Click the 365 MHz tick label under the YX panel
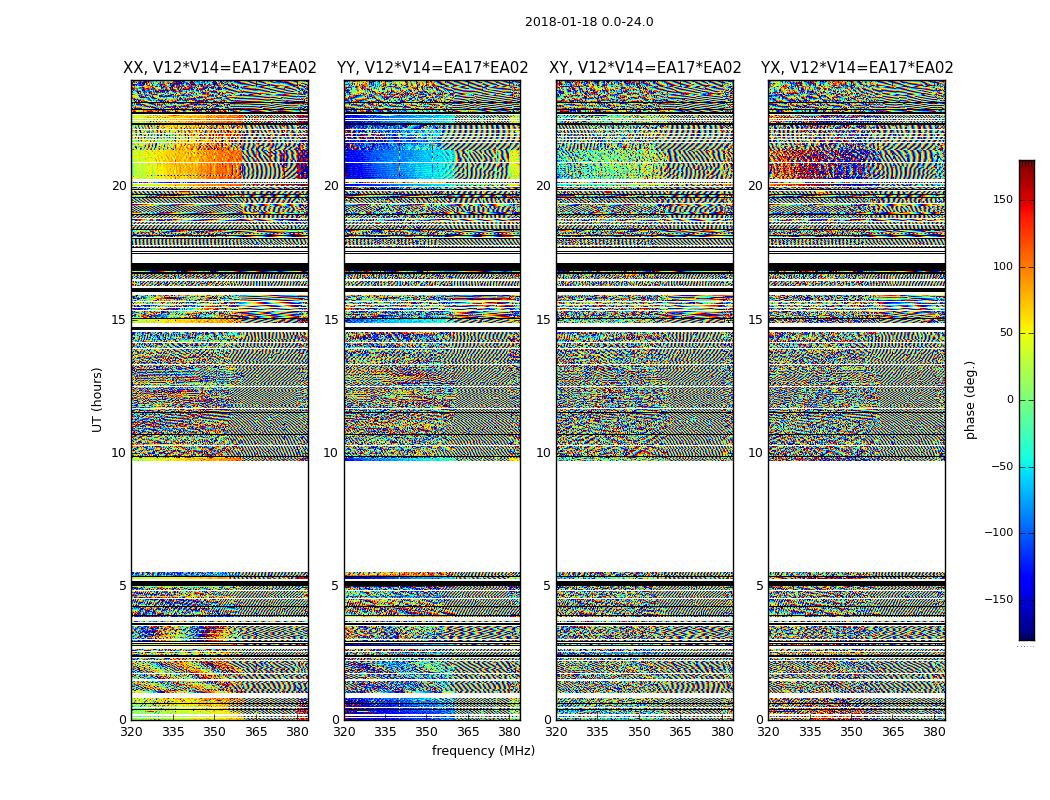 coord(893,732)
